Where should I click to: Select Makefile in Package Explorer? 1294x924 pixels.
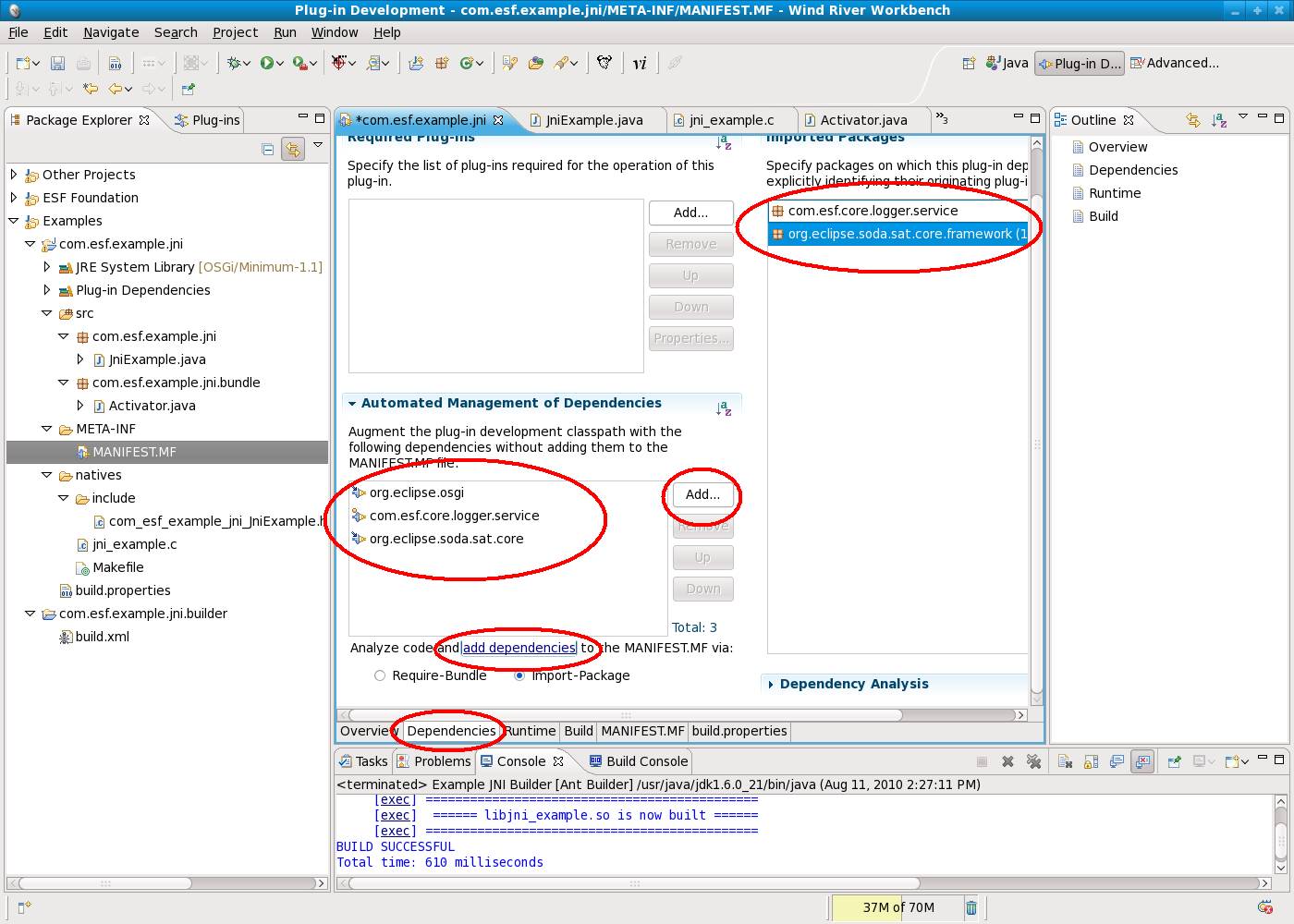pos(110,567)
